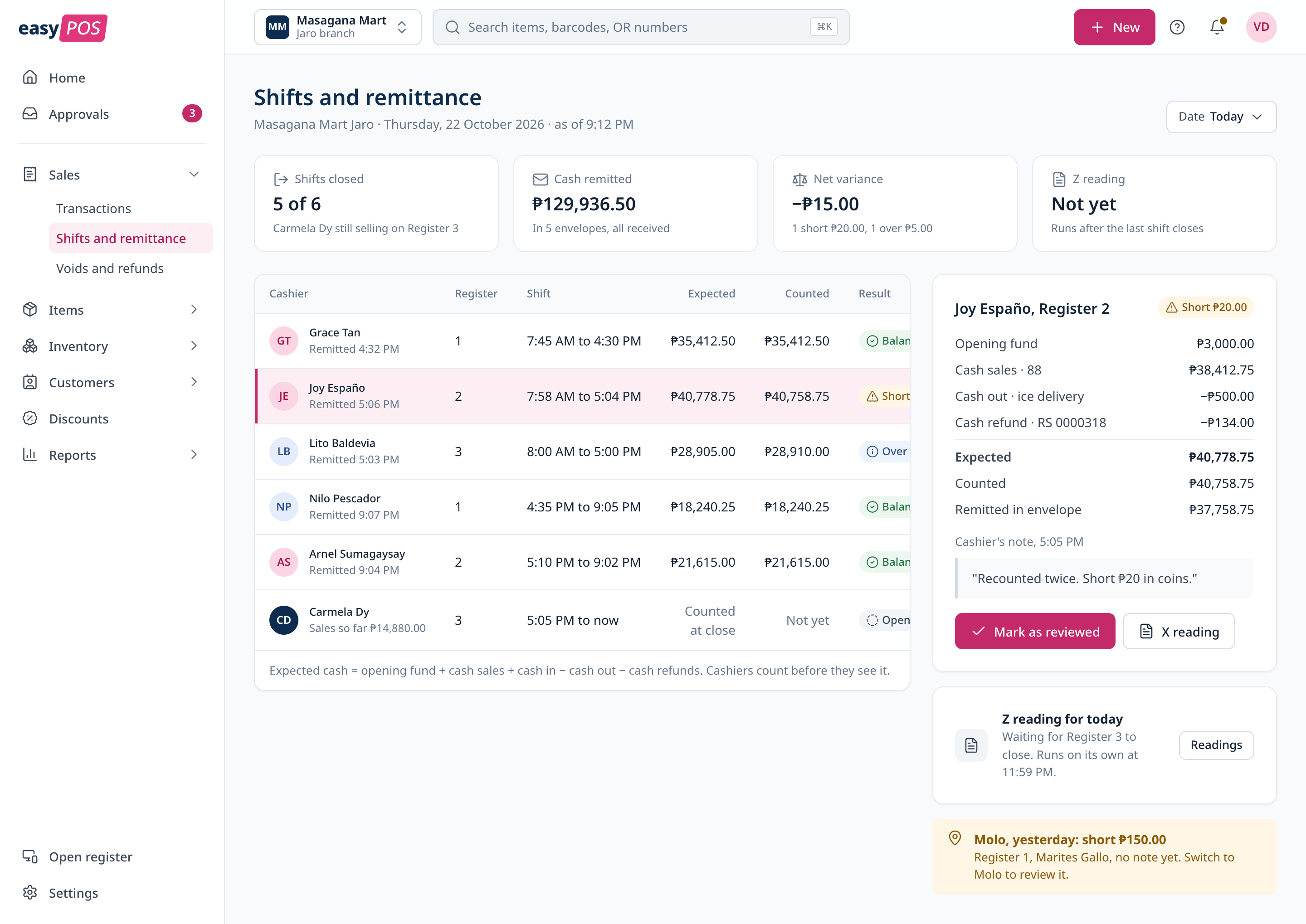1306x924 pixels.
Task: Click the Z reading document icon tile
Action: pyautogui.click(x=971, y=745)
